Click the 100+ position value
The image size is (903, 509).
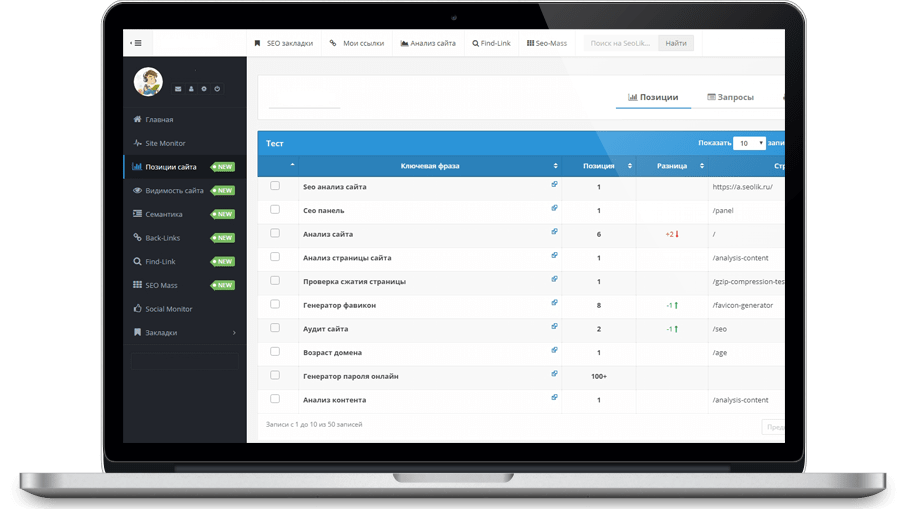[x=598, y=376]
